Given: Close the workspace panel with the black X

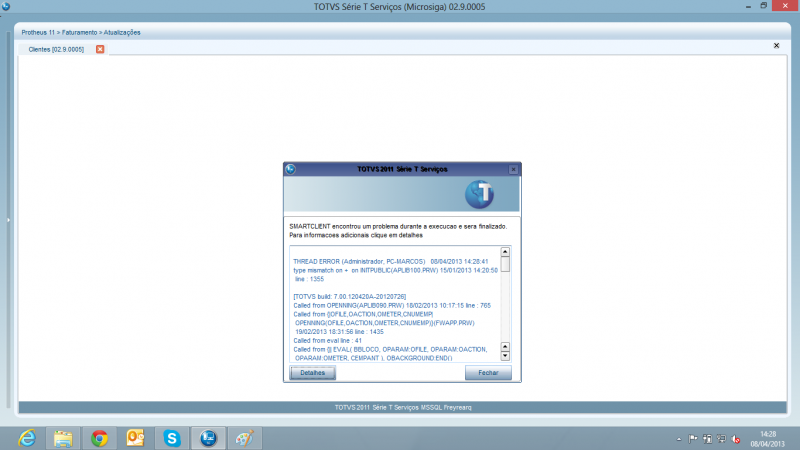Looking at the screenshot, I should click(776, 45).
